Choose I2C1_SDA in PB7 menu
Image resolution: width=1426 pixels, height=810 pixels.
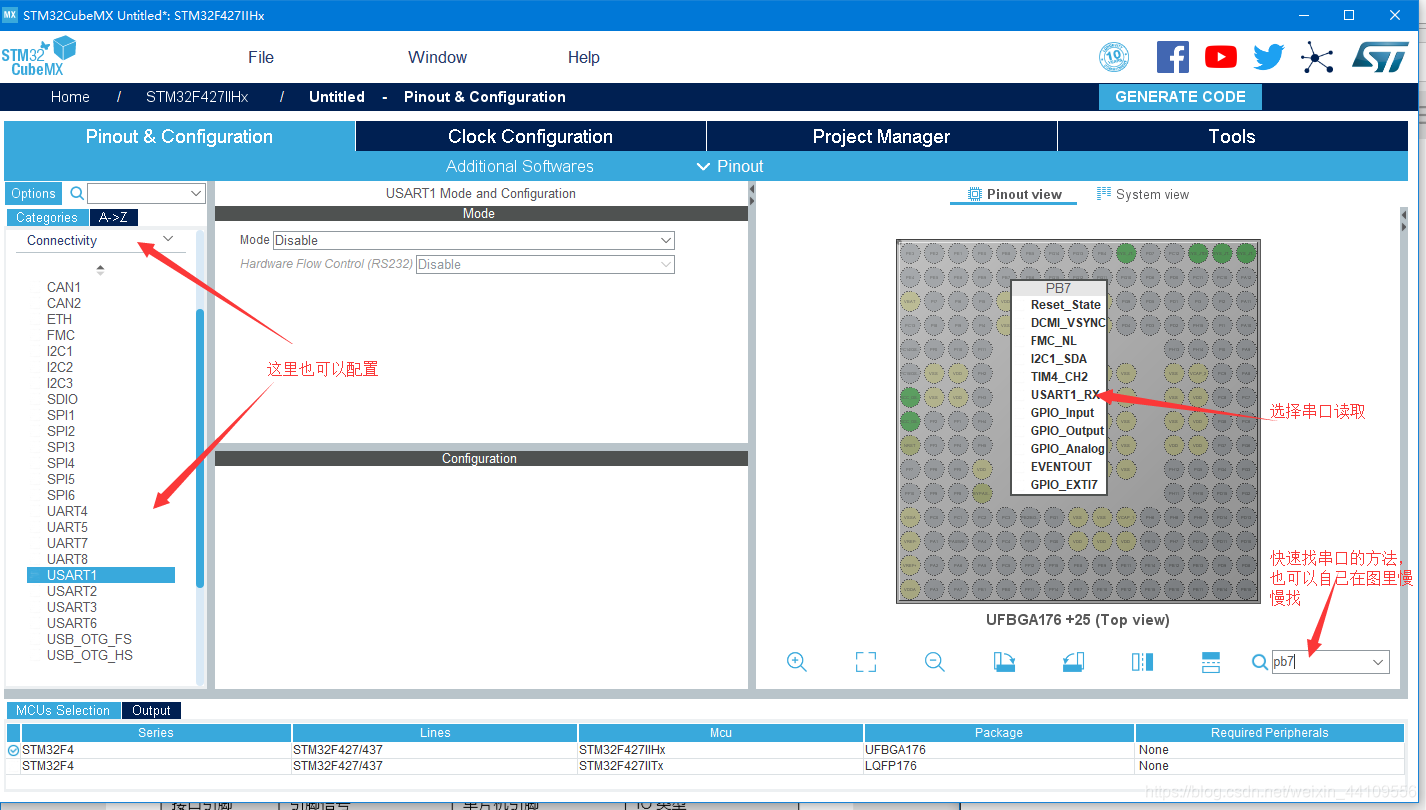[x=1059, y=359]
